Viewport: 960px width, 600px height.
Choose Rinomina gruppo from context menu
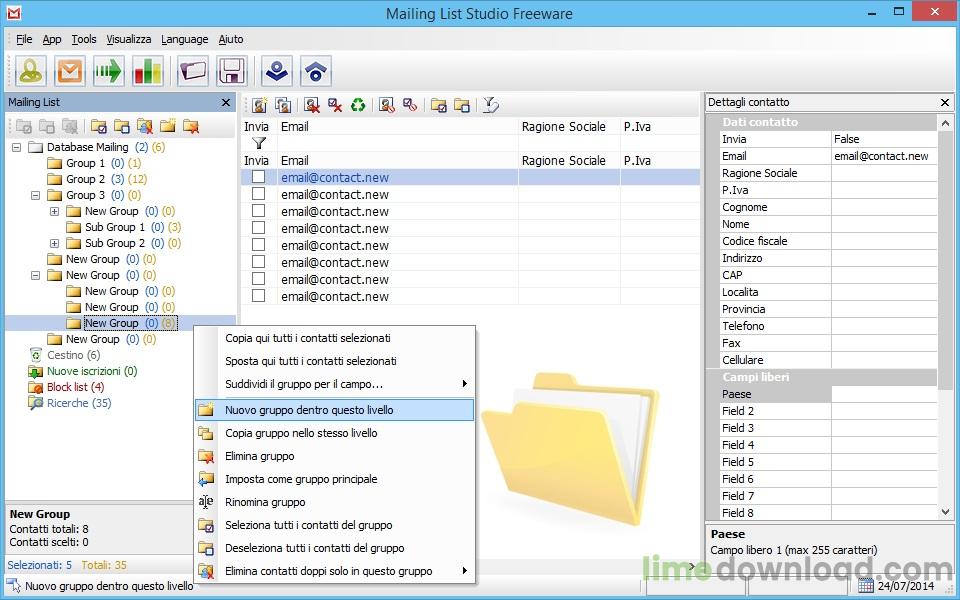tap(335, 502)
